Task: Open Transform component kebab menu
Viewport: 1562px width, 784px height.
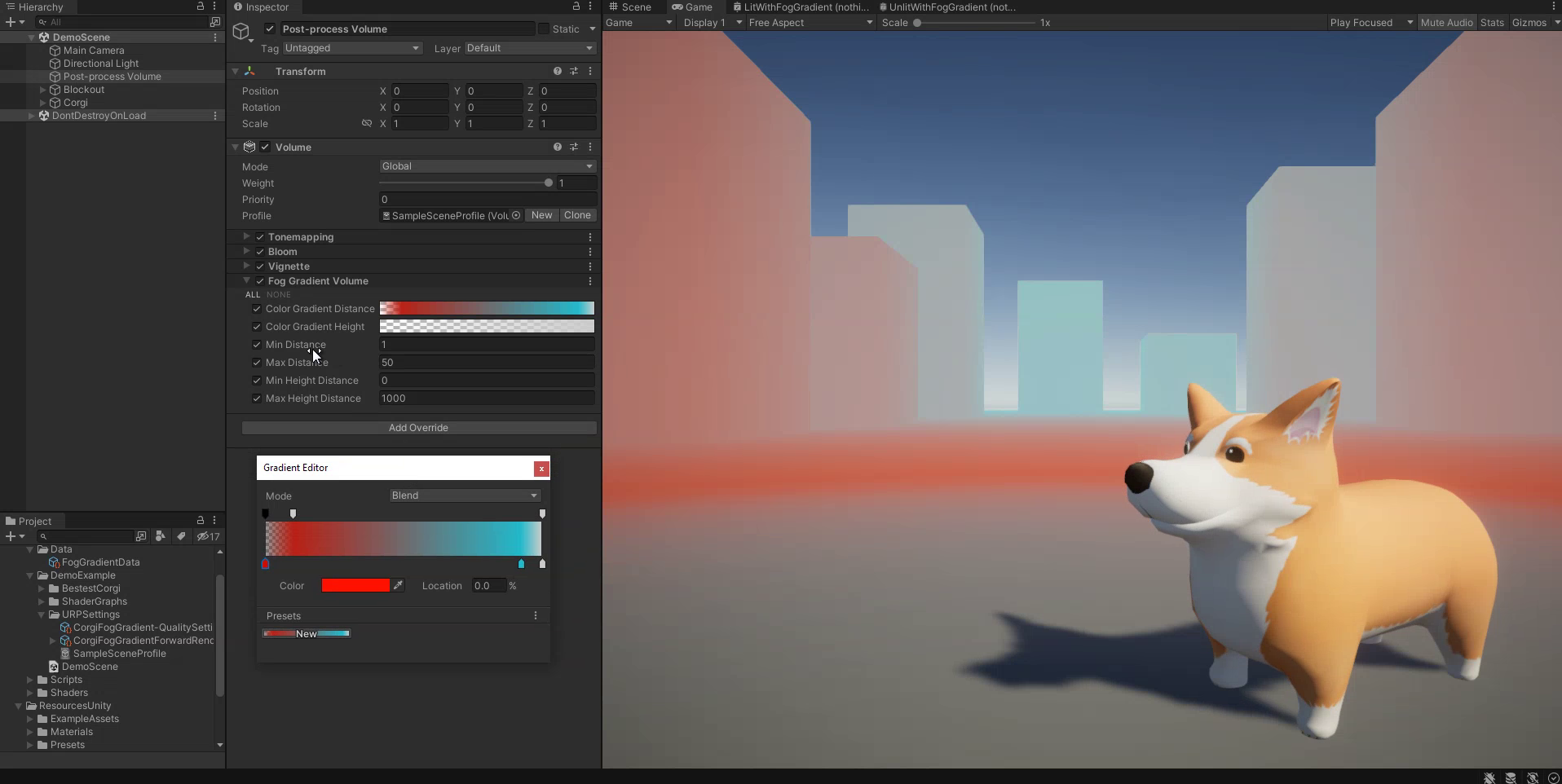Action: click(x=590, y=72)
